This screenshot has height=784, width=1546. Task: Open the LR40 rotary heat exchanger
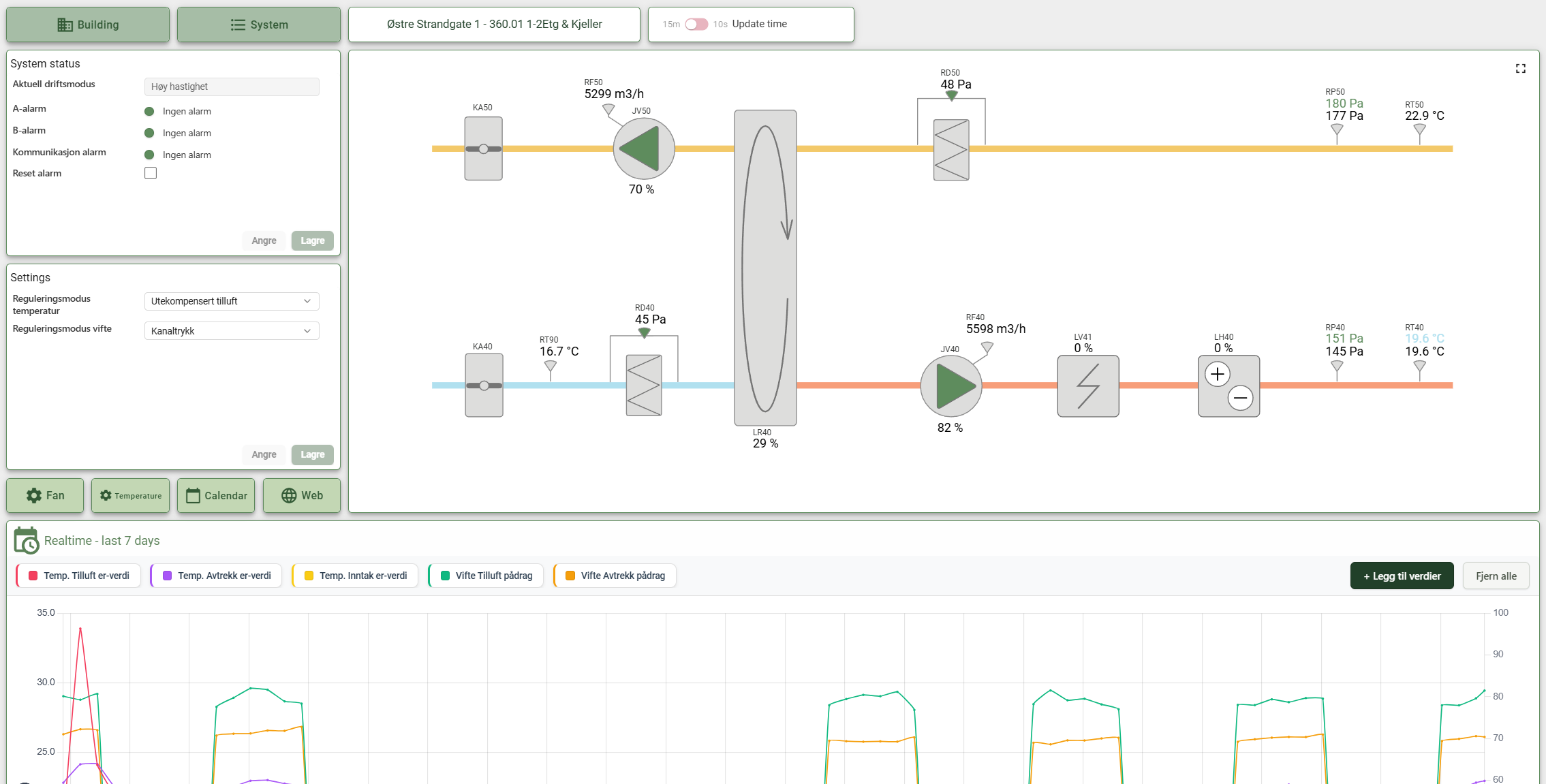tap(765, 268)
